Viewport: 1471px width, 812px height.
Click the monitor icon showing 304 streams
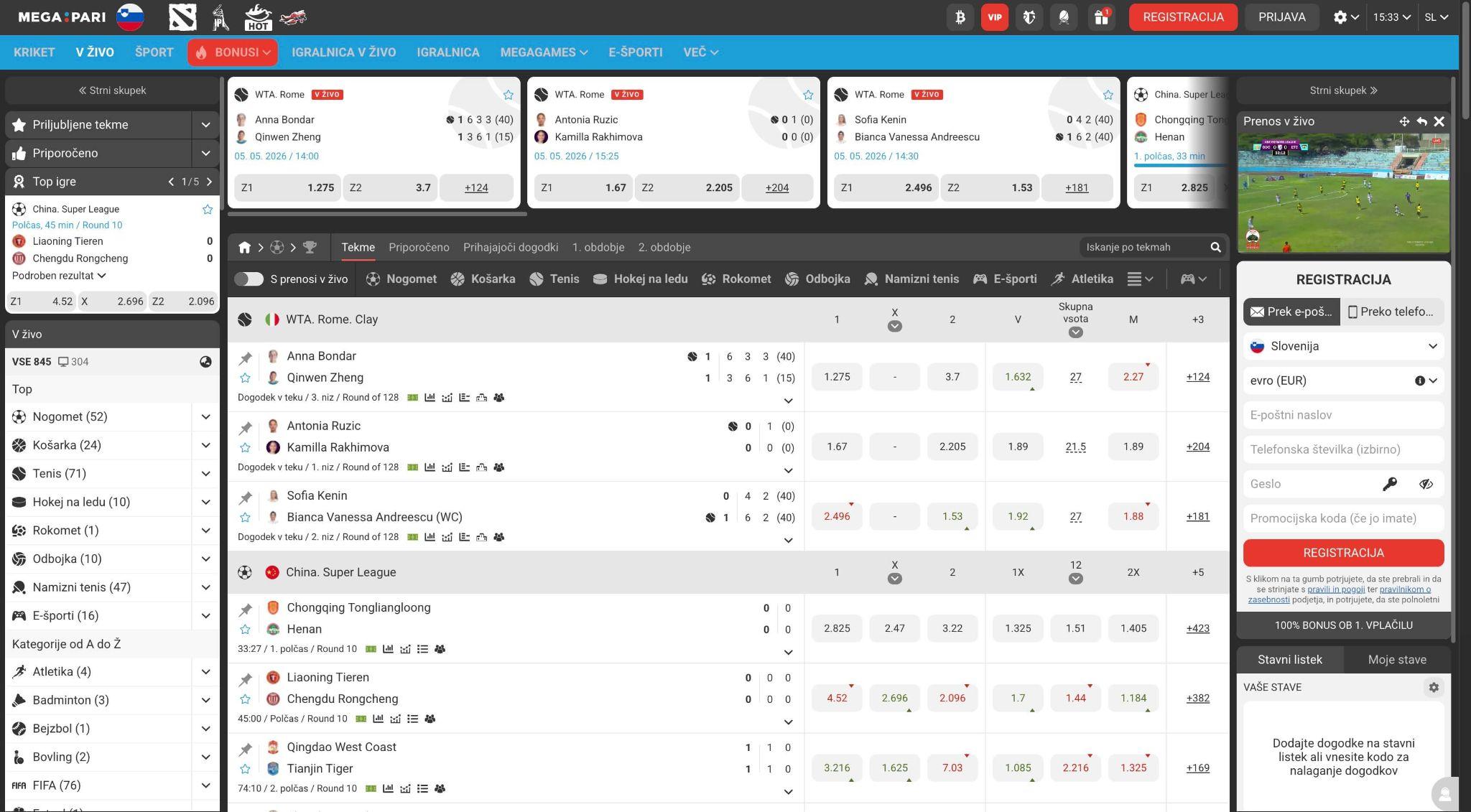[63, 362]
